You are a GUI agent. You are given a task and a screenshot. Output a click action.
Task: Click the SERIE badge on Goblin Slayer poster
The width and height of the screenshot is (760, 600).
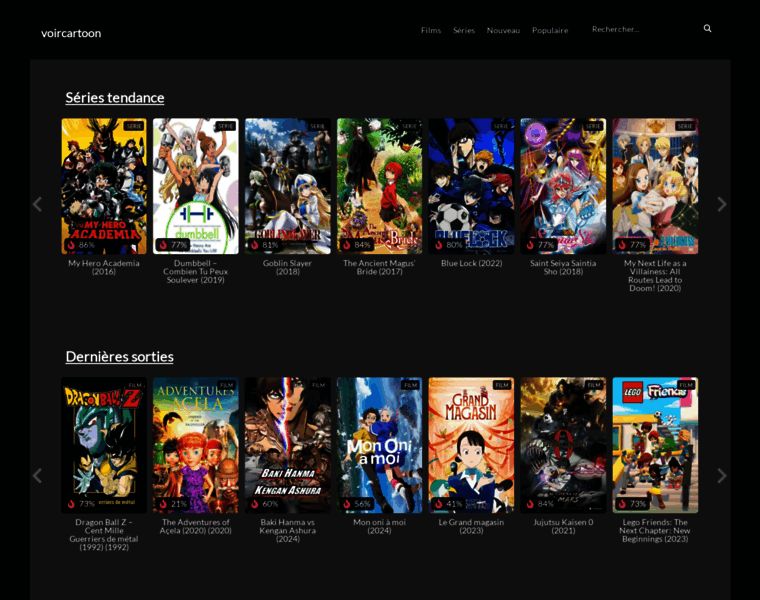317,126
